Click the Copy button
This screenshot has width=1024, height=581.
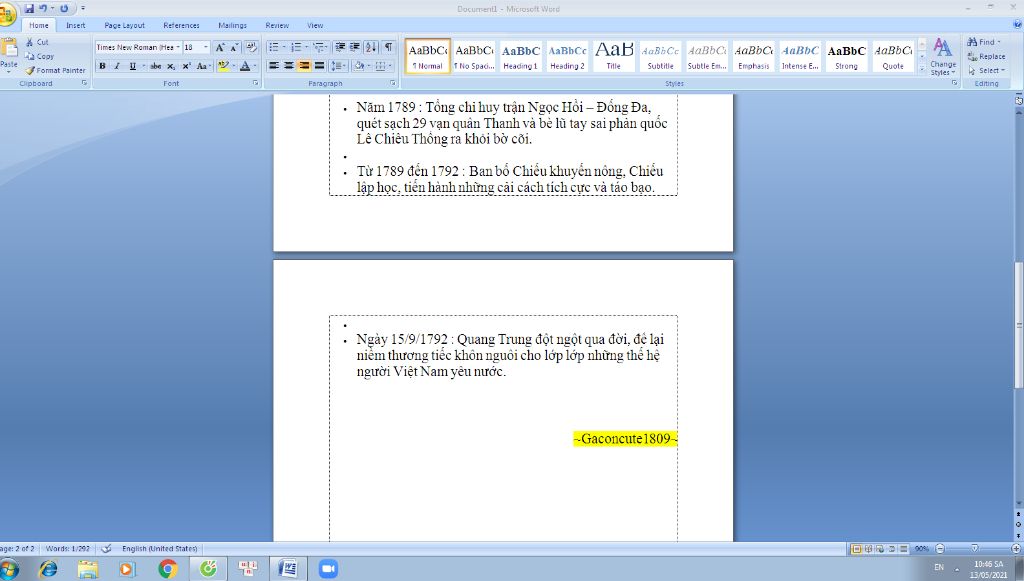click(39, 56)
